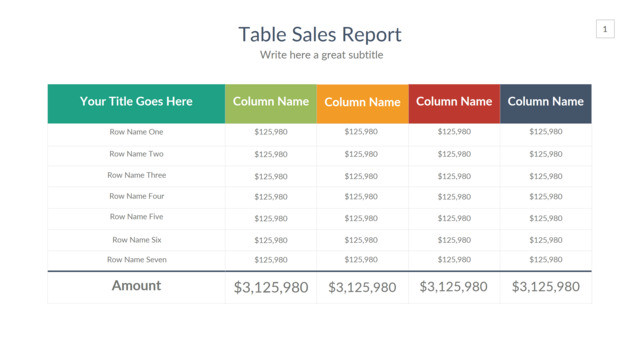
Task: Click the Amount label in the total row
Action: click(x=136, y=286)
